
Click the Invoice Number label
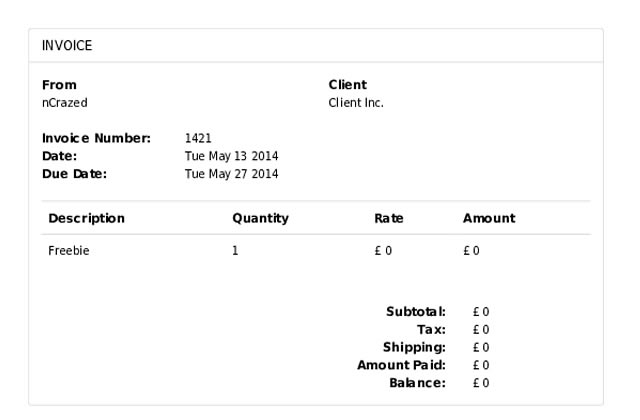click(x=96, y=138)
